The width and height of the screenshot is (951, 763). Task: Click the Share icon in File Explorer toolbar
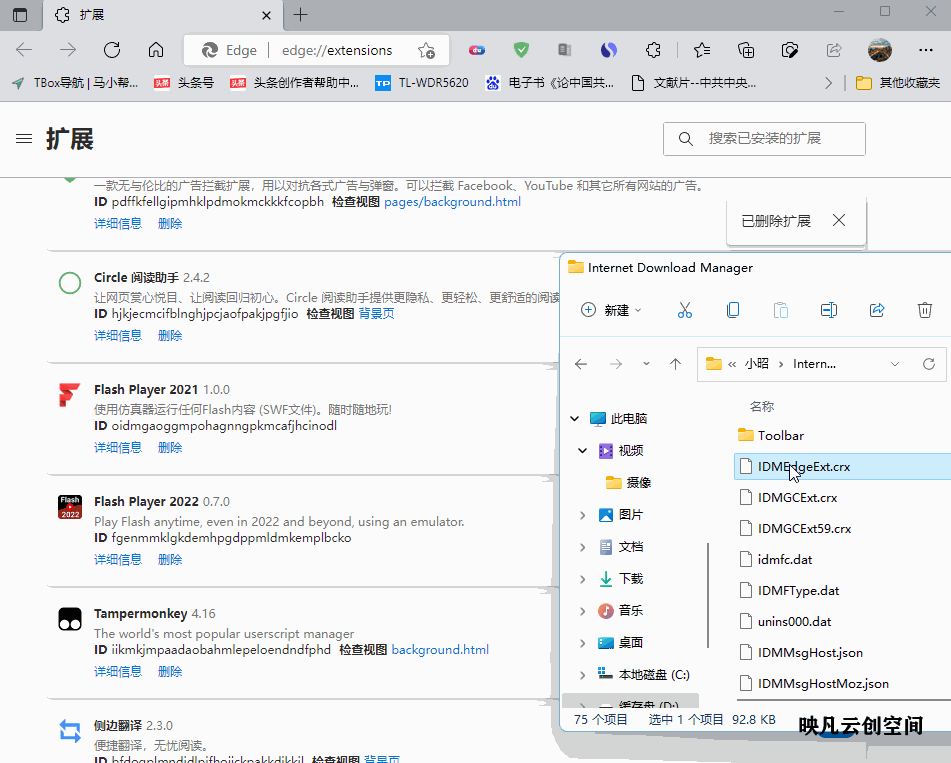click(877, 311)
